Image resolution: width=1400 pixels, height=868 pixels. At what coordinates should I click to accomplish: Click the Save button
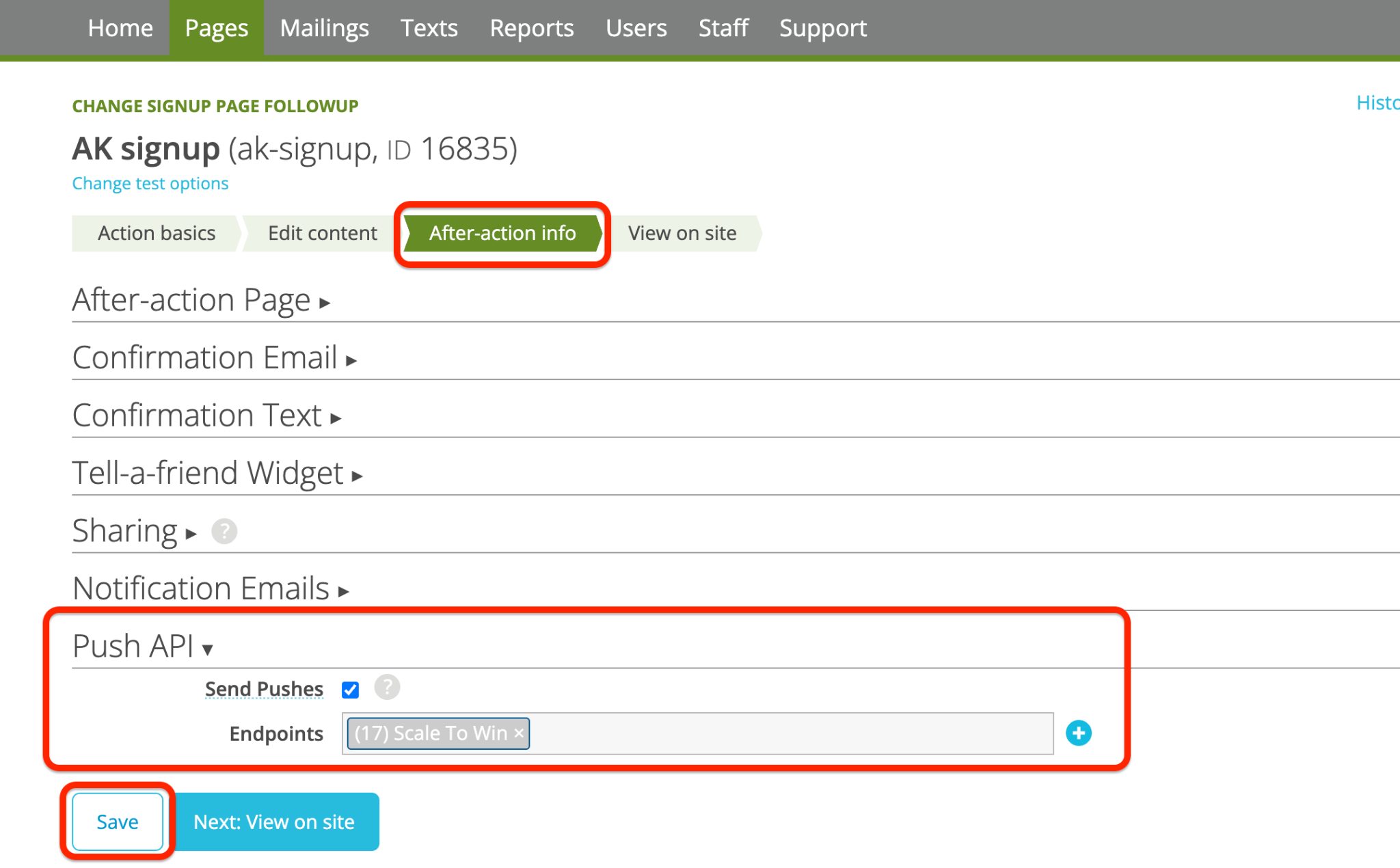(118, 822)
